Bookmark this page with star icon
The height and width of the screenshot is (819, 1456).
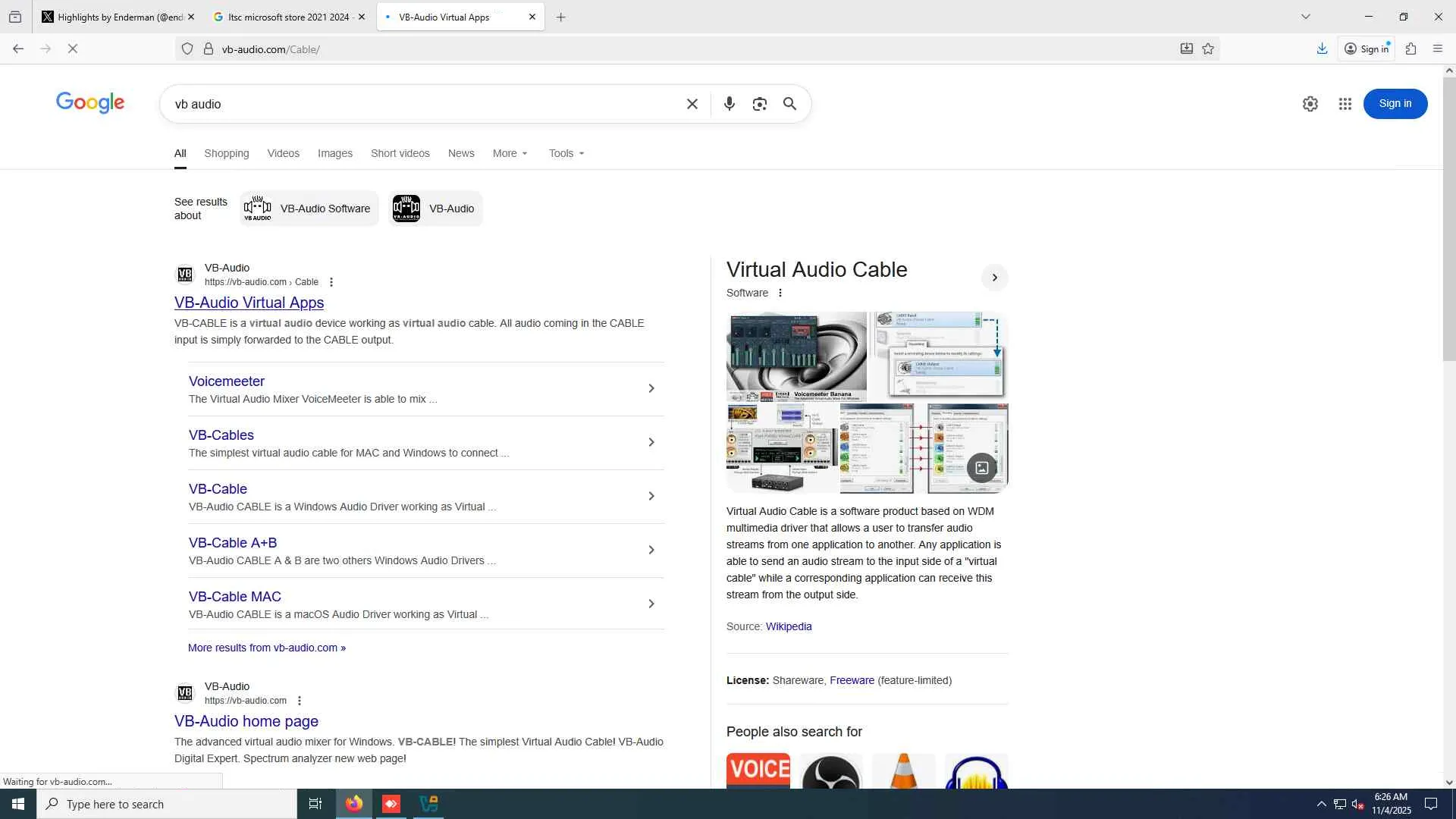pos(1208,49)
